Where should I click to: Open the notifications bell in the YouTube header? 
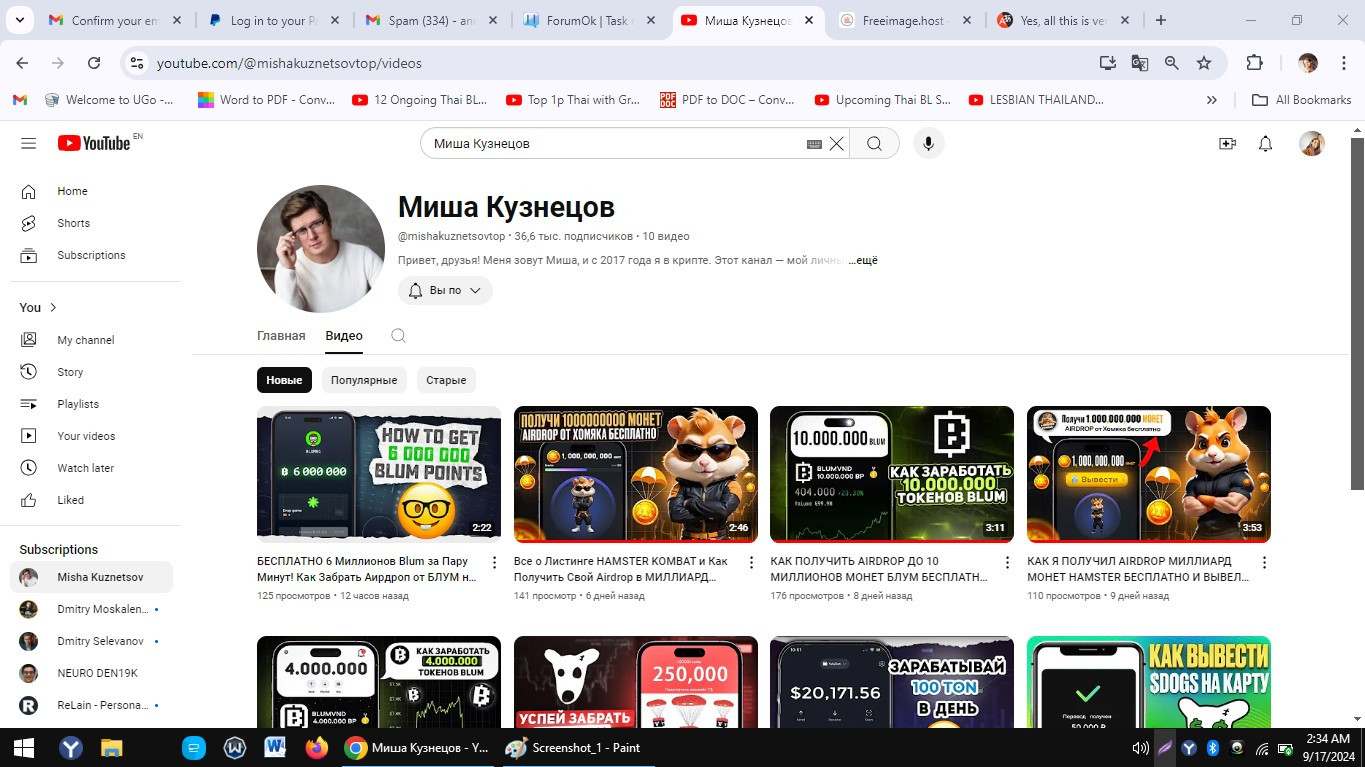tap(1265, 143)
